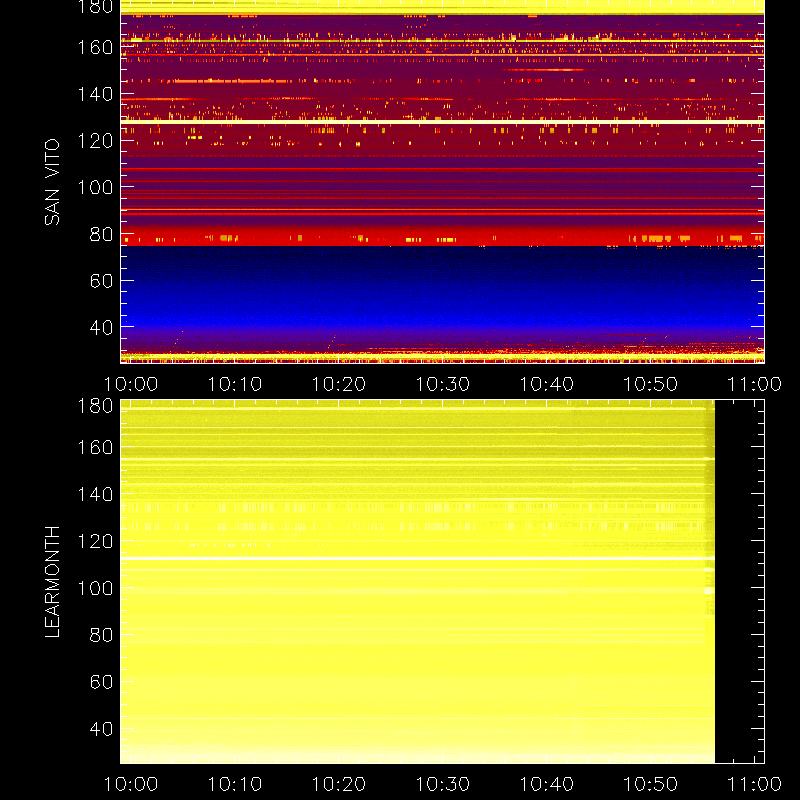The width and height of the screenshot is (800, 800).
Task: Select the 120 tick label on the Learmonth plot
Action: pos(95,541)
